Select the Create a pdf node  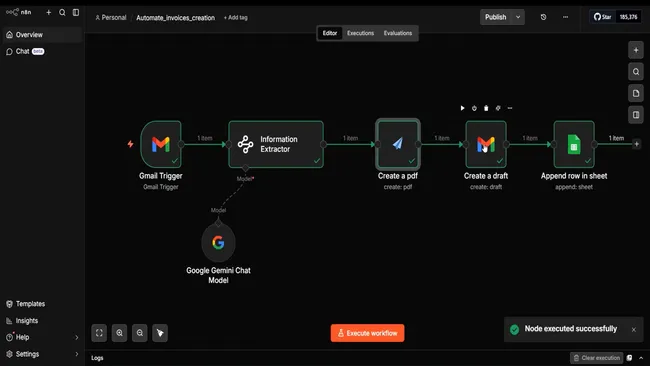[x=398, y=144]
